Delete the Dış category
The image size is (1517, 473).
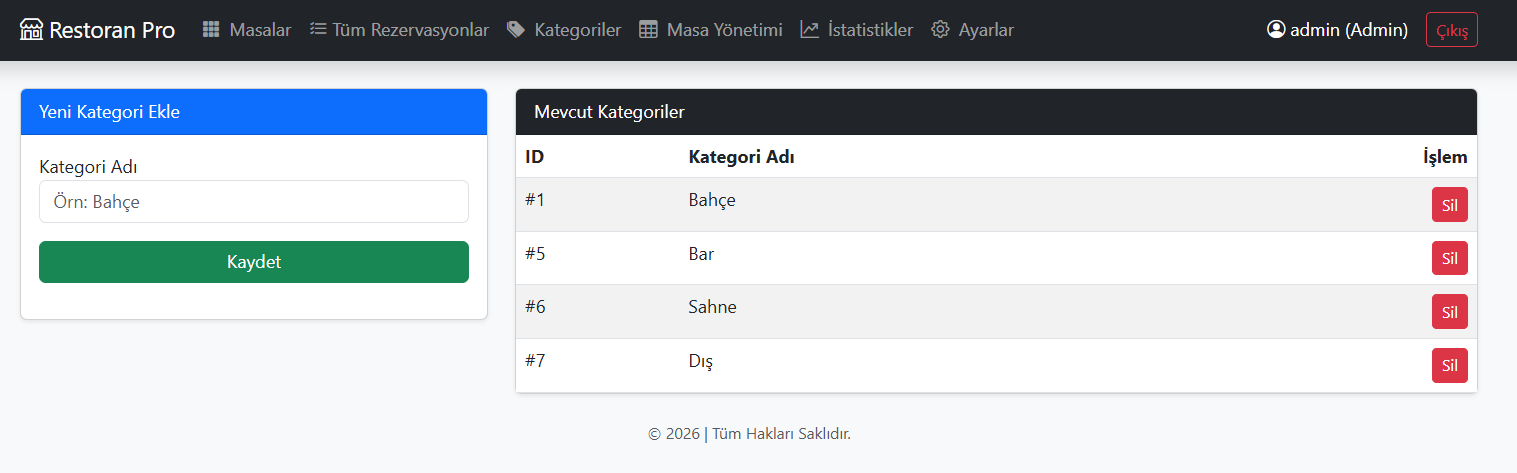click(1449, 365)
